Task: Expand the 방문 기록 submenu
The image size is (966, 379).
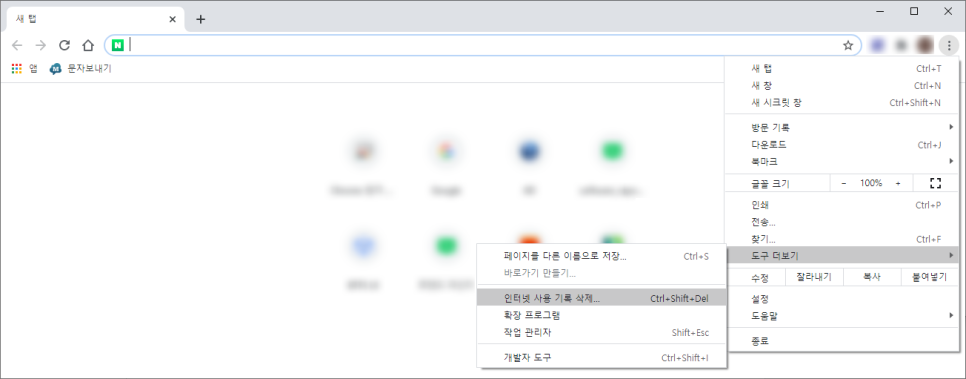Action: click(x=842, y=128)
